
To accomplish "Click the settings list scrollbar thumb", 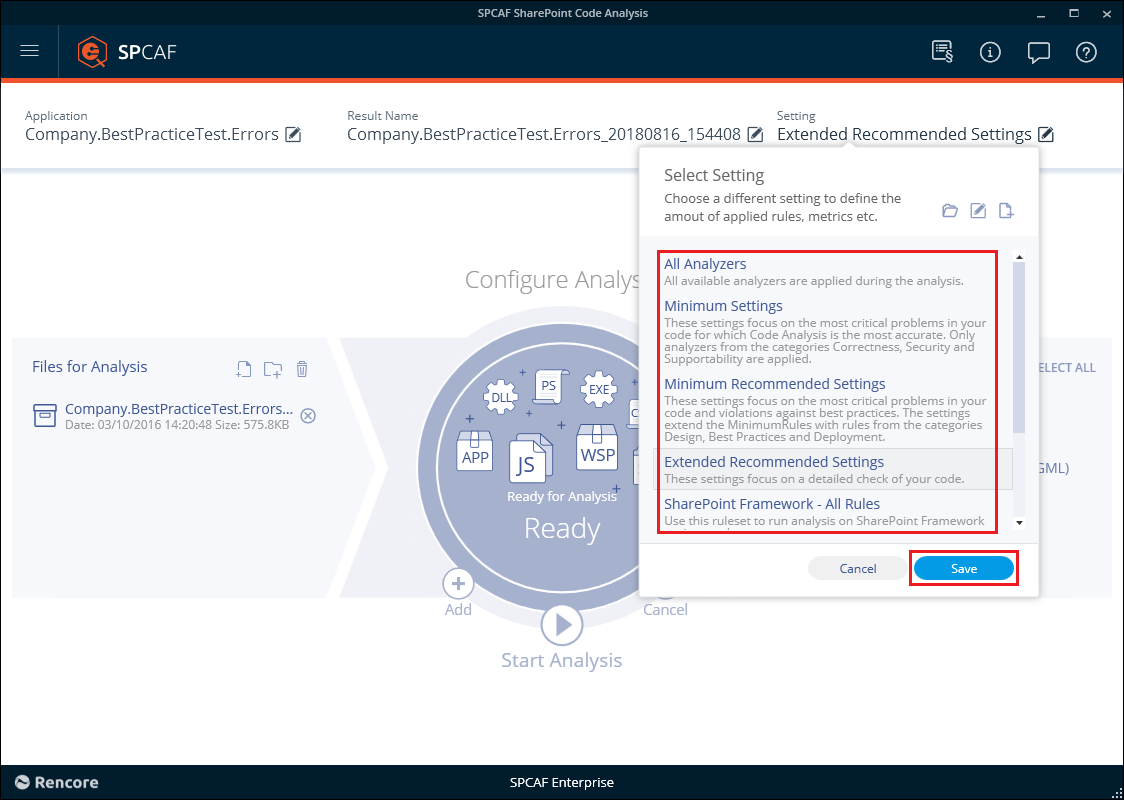I will tap(1019, 348).
